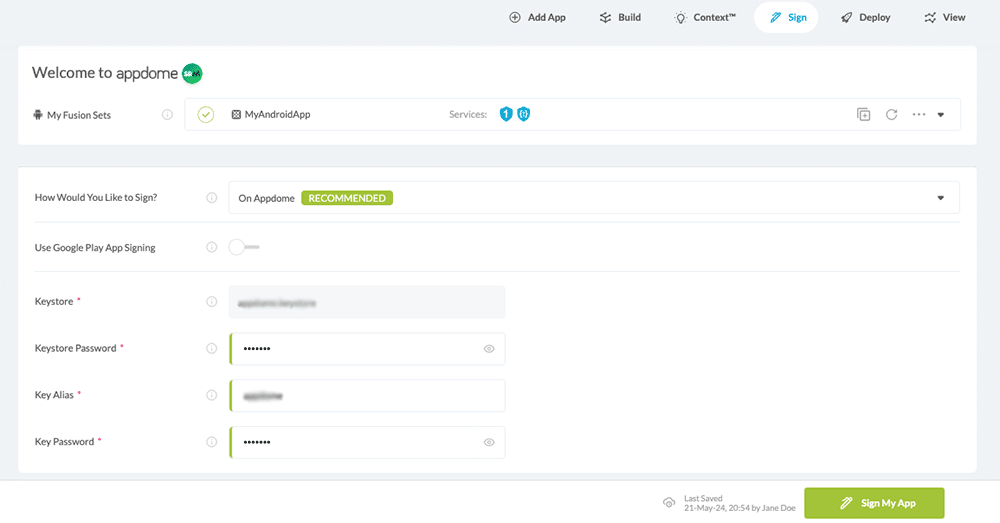Click the info icon next to Keystore
This screenshot has height=523, width=1000.
tap(211, 302)
